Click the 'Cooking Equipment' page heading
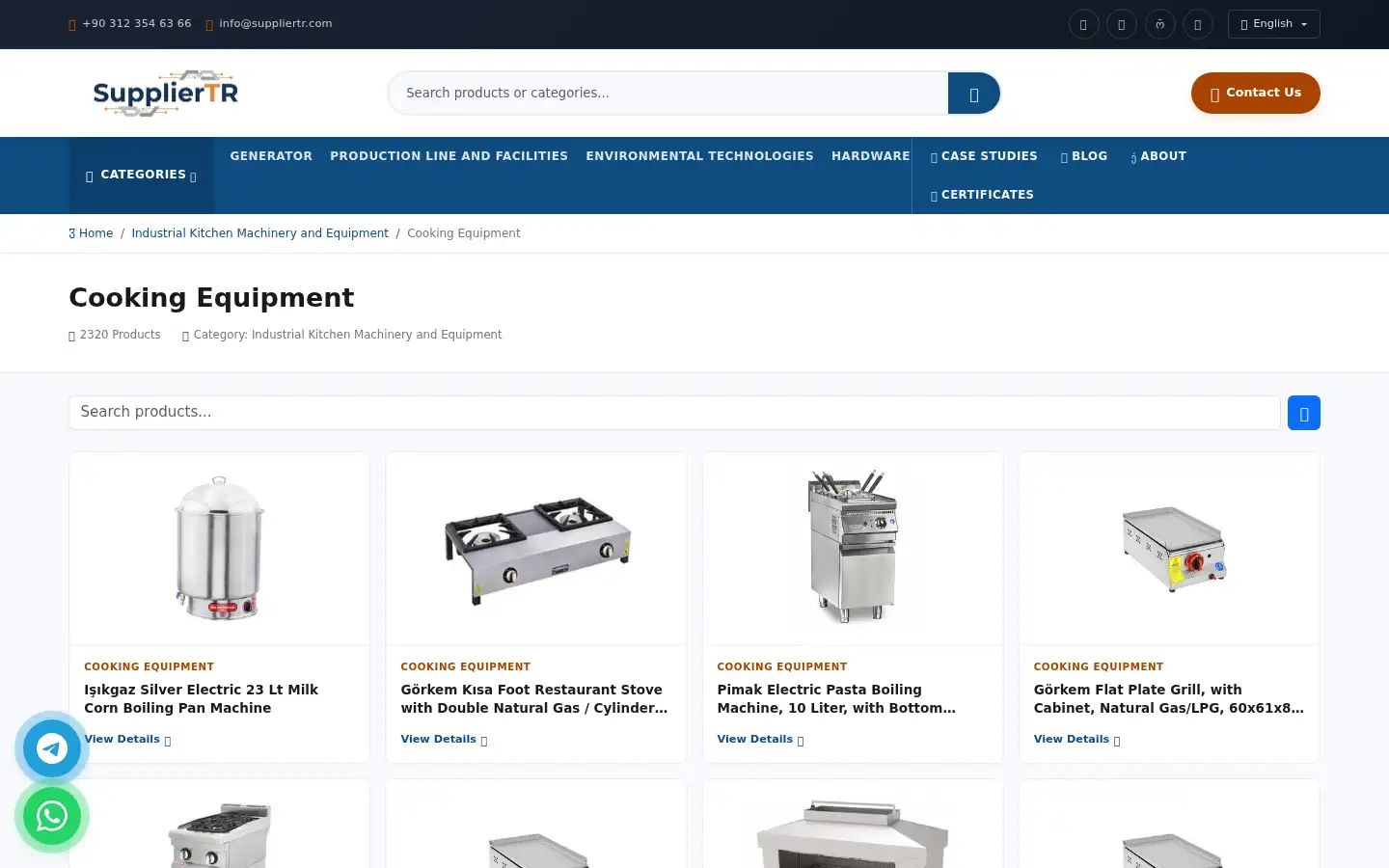 pyautogui.click(x=211, y=297)
